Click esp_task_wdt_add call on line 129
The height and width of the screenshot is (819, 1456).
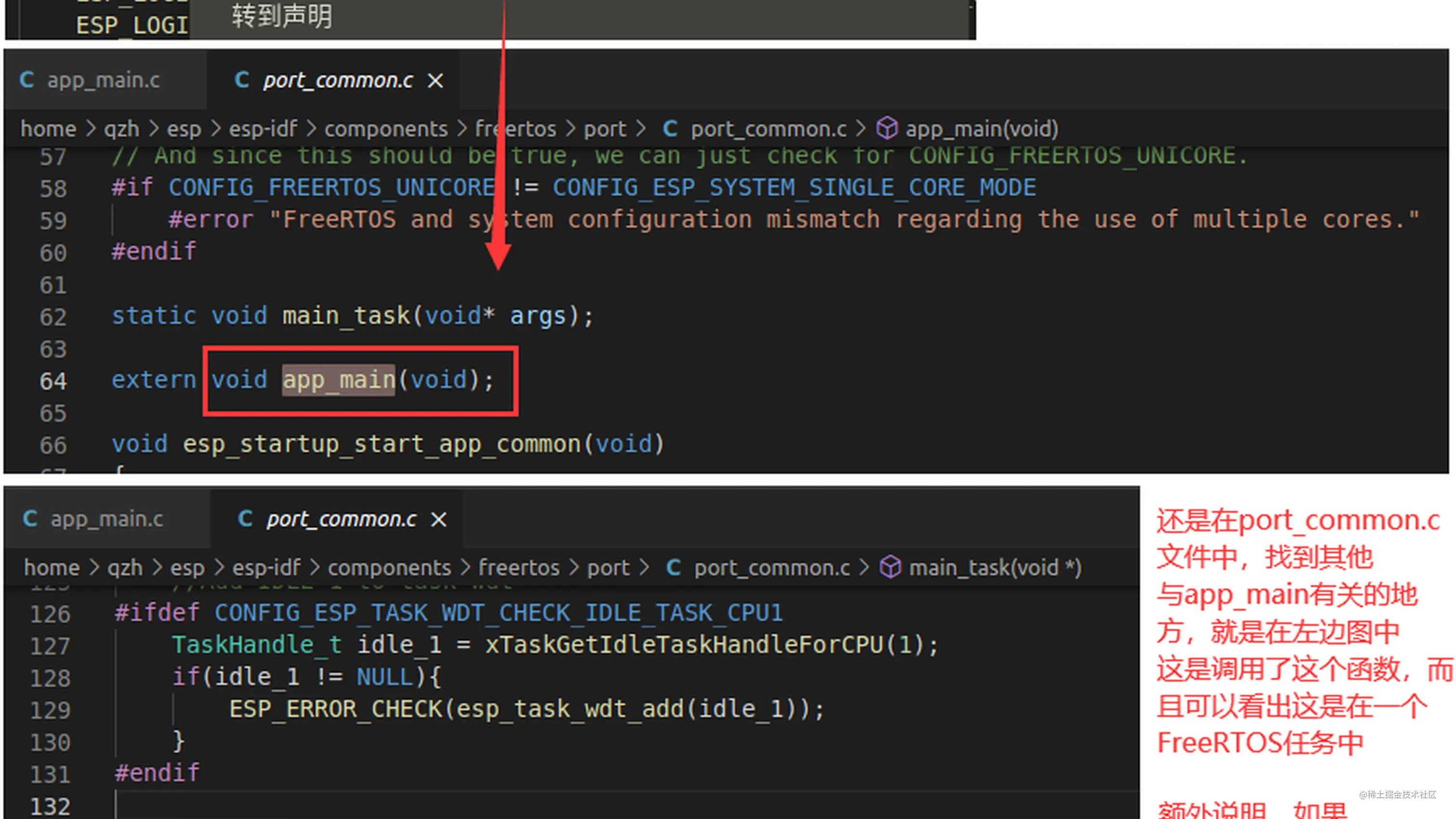(x=570, y=709)
